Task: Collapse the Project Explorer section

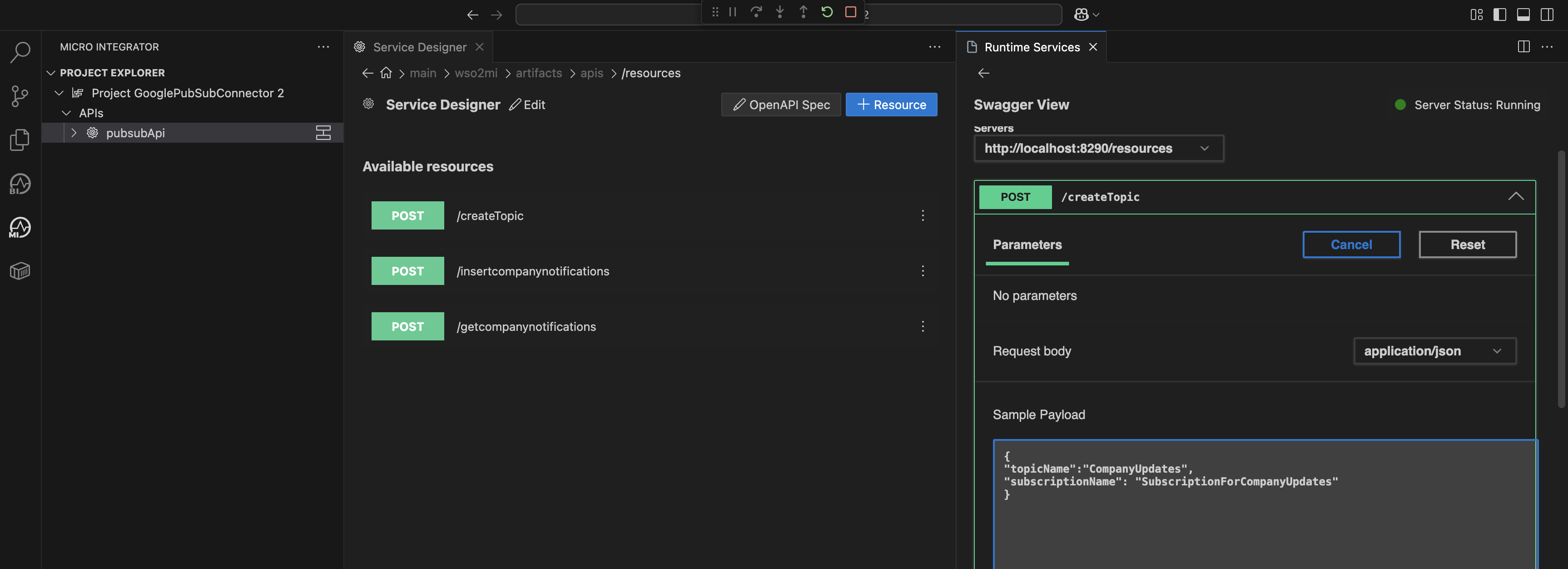Action: (x=51, y=73)
